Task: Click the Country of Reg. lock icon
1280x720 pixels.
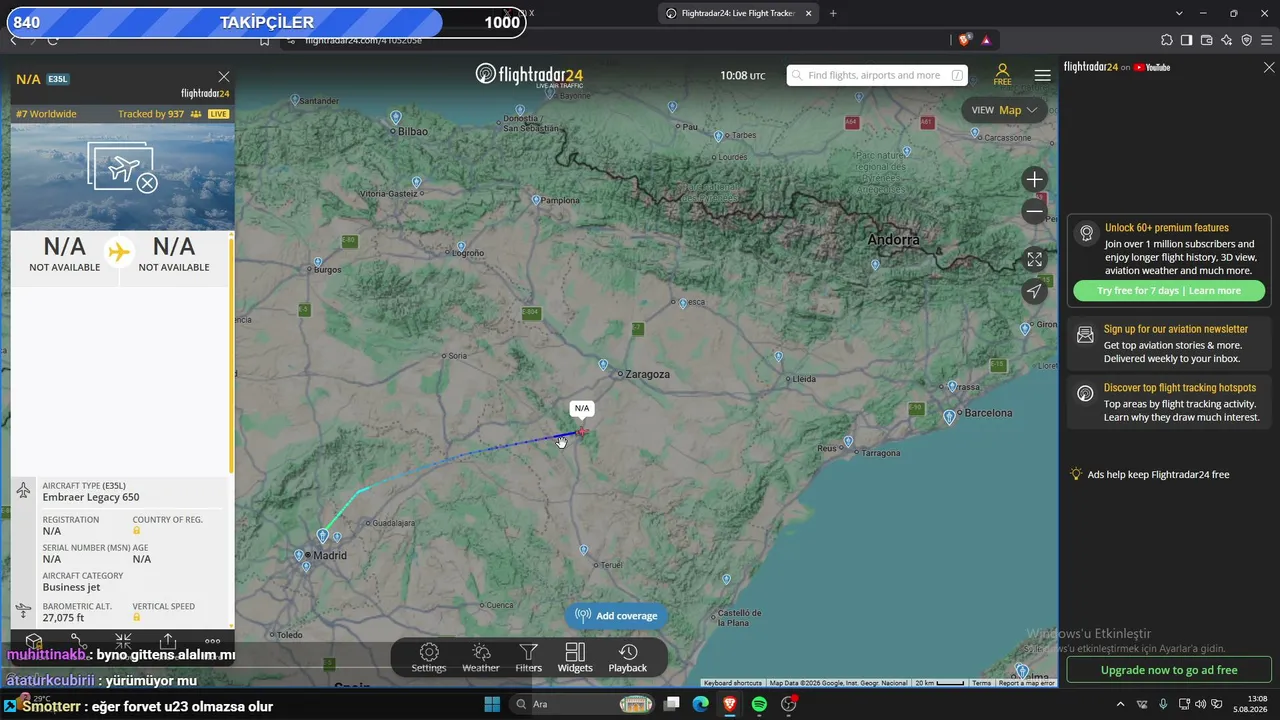Action: click(137, 531)
